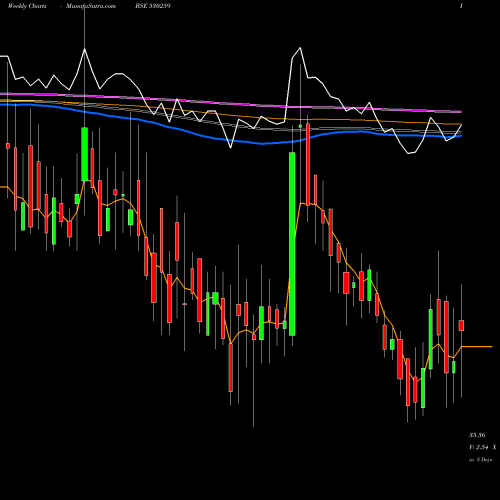Click the 33.36 price value

477,435
